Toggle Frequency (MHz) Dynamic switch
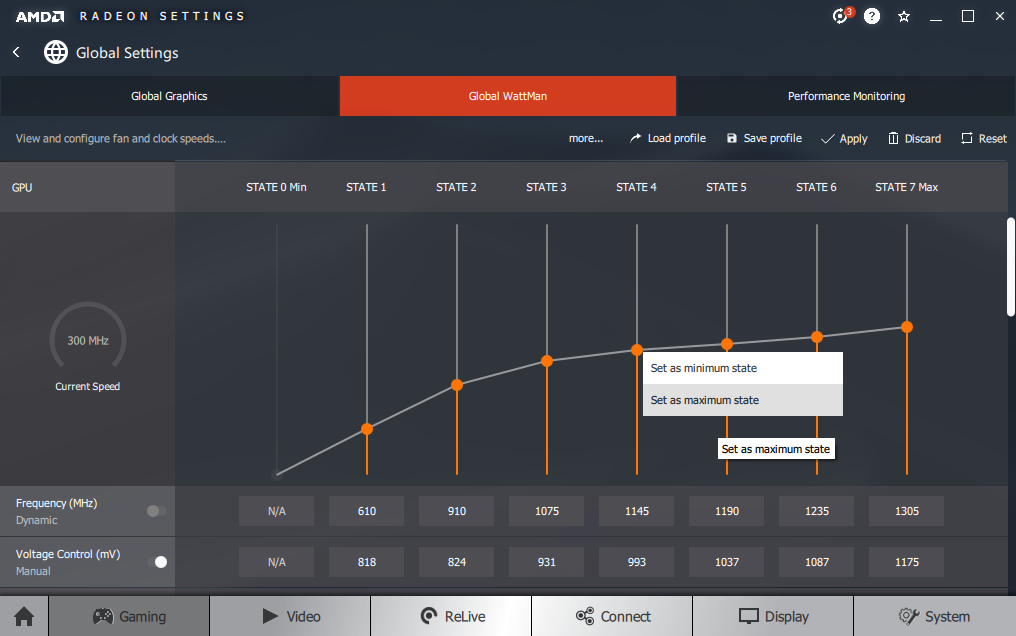 pos(156,511)
